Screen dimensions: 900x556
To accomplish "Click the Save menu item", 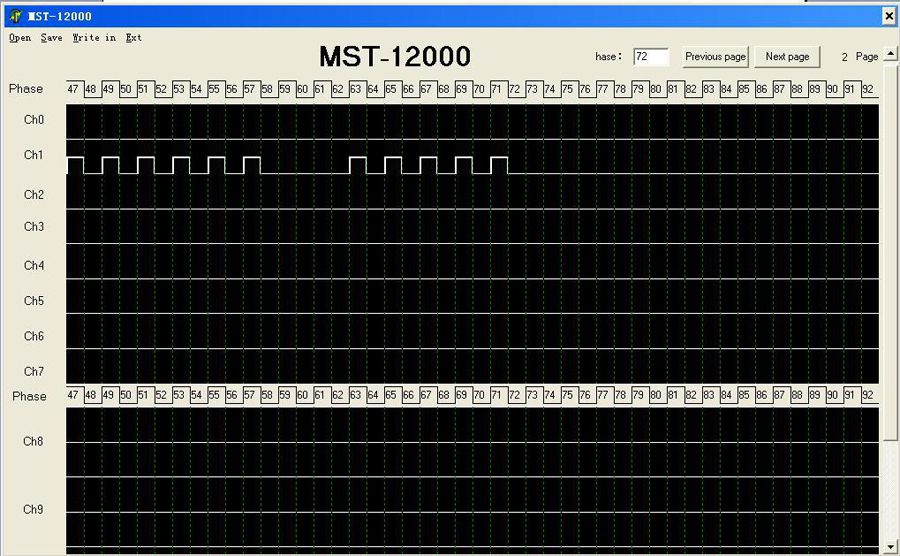I will 51,38.
